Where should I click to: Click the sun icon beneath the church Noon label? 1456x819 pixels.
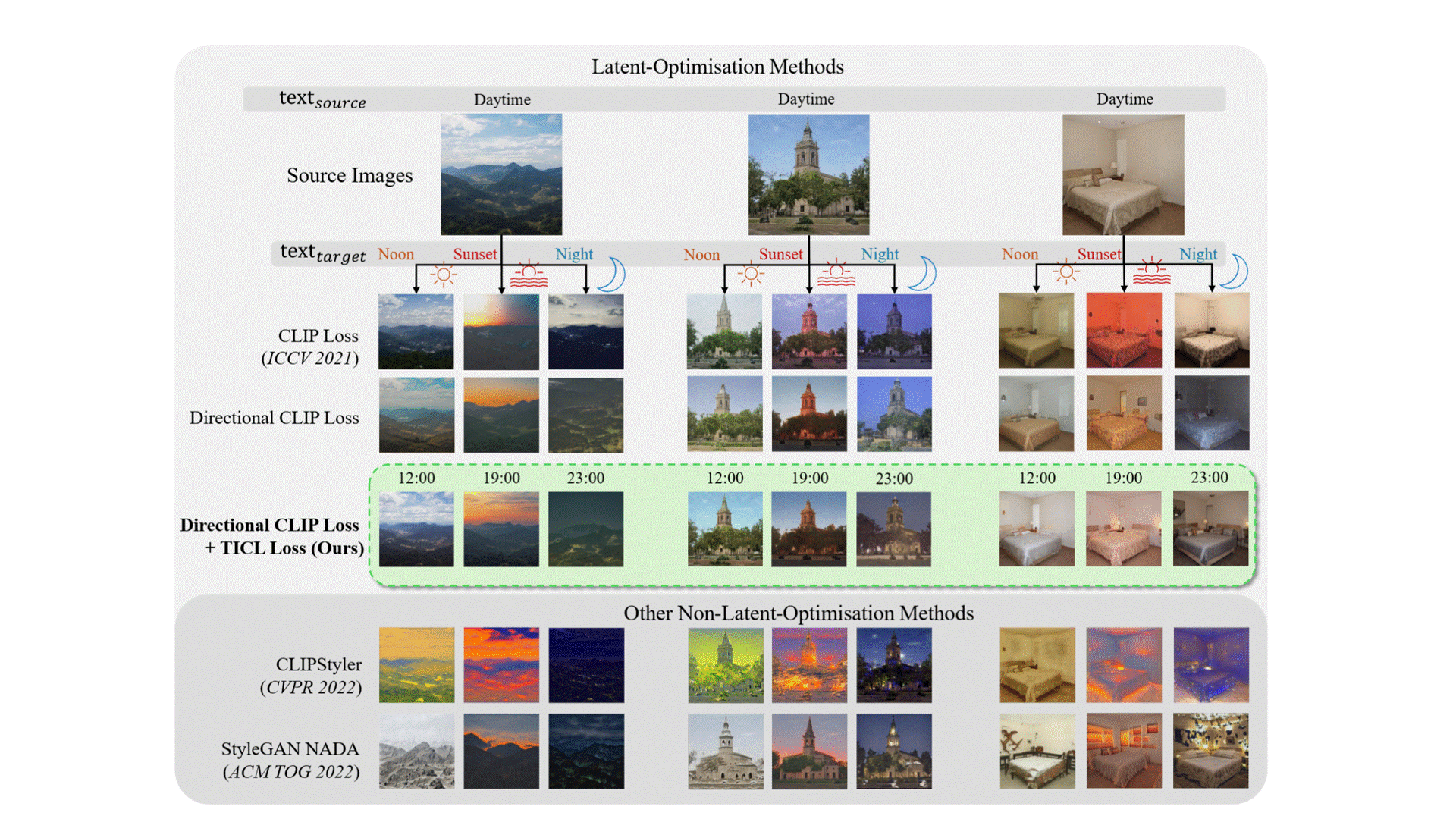pyautogui.click(x=751, y=273)
